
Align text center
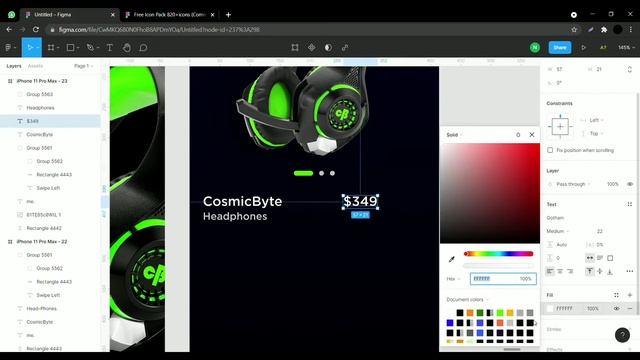tap(560, 271)
